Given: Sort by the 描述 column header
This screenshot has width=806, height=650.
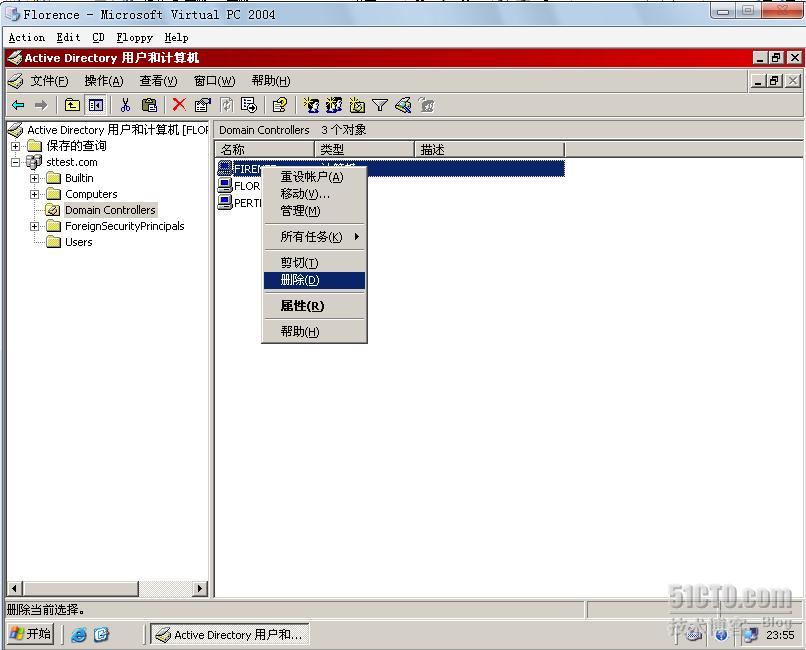Looking at the screenshot, I should 489,150.
